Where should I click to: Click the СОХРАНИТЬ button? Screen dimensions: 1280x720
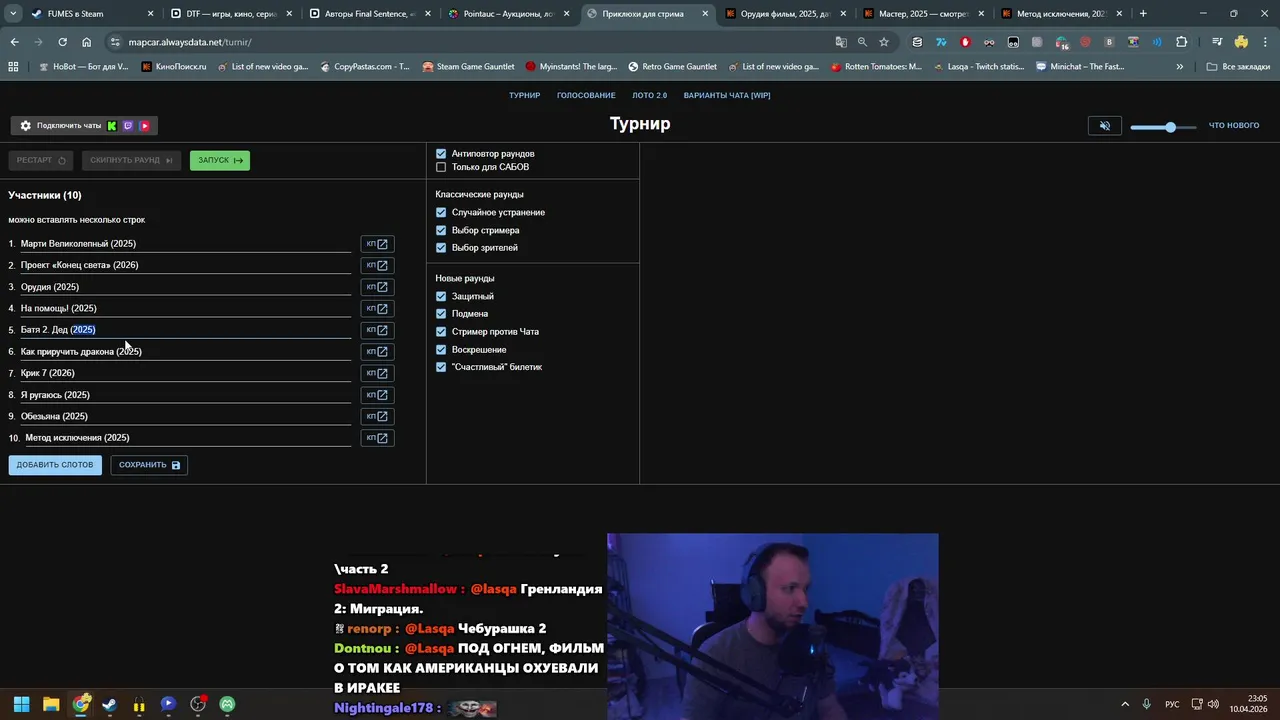coord(149,465)
